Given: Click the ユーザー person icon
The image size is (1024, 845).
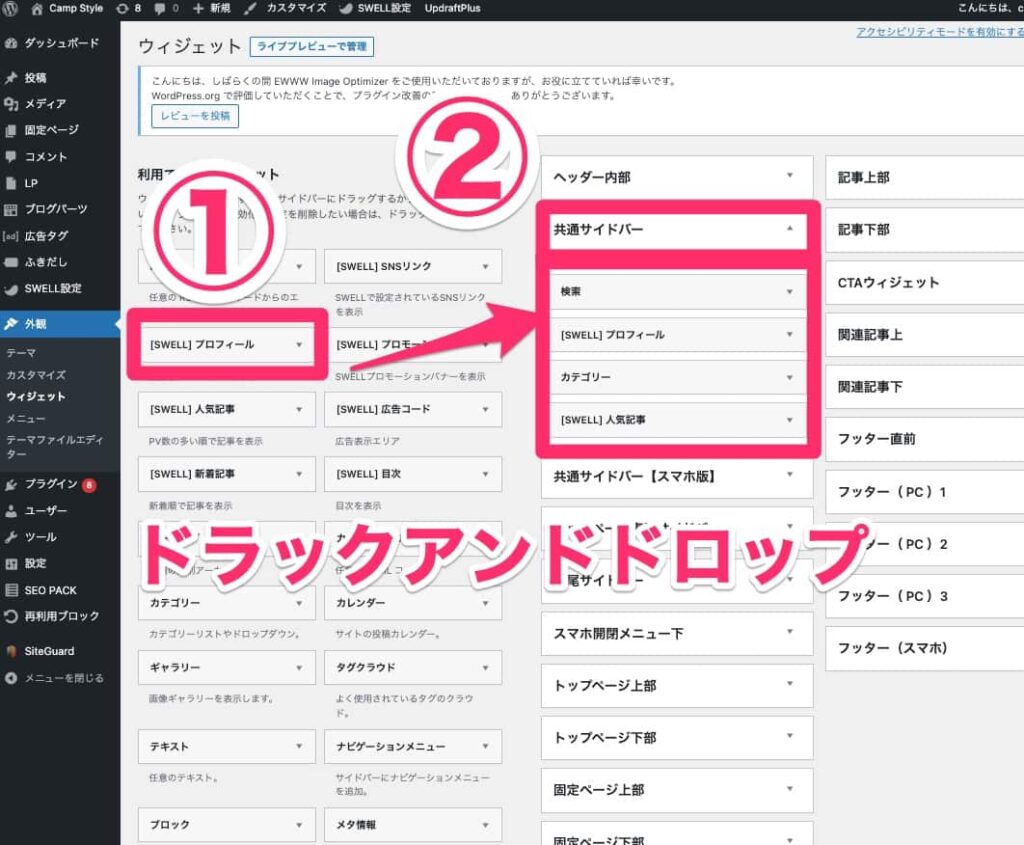Looking at the screenshot, I should 11,511.
